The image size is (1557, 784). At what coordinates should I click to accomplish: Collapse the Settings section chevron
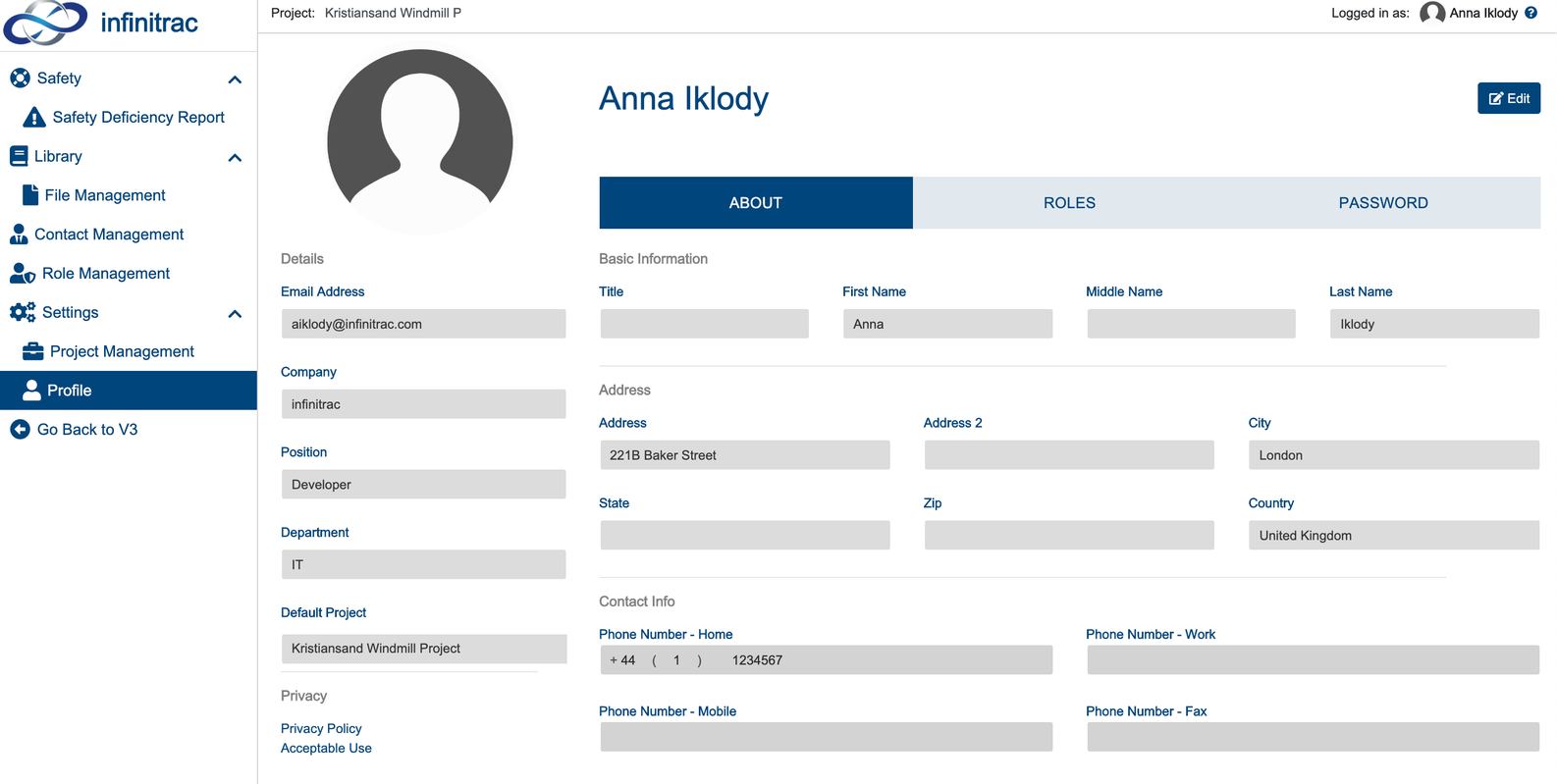pos(235,314)
